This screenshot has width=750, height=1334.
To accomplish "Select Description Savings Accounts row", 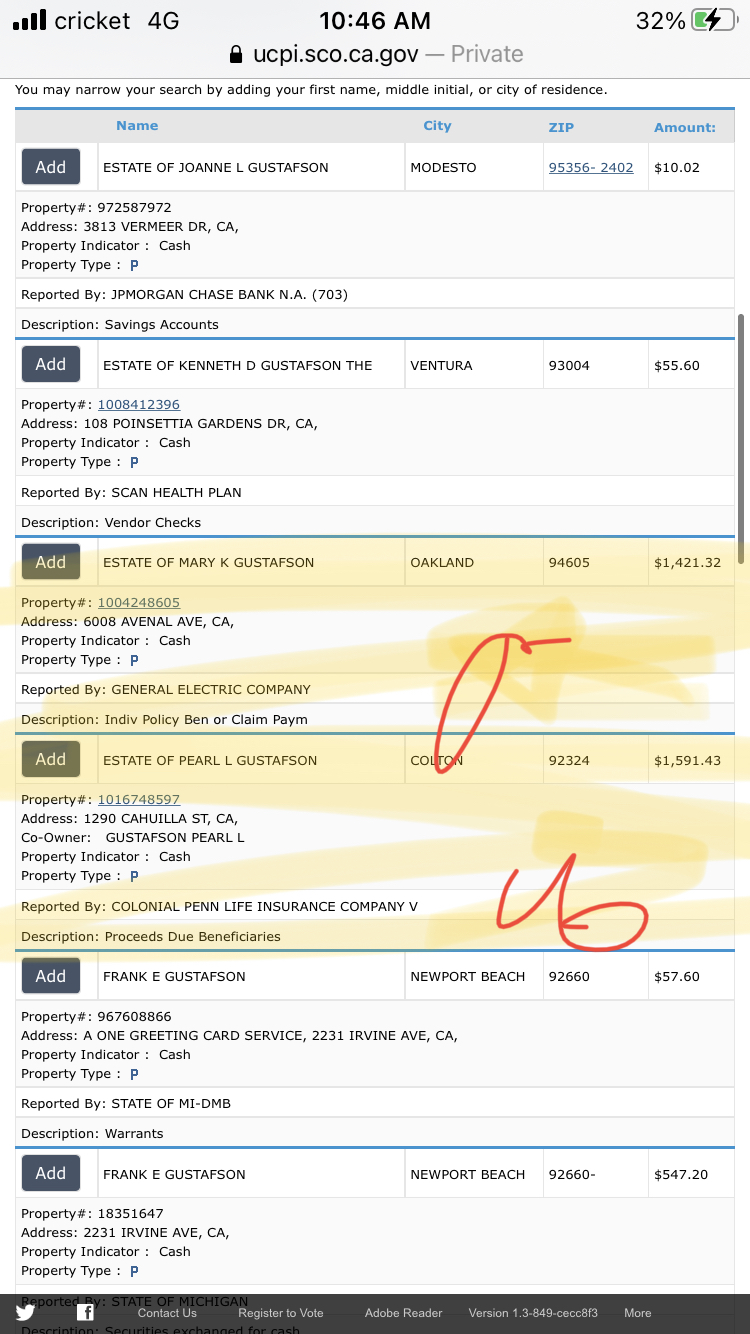I will [x=375, y=324].
